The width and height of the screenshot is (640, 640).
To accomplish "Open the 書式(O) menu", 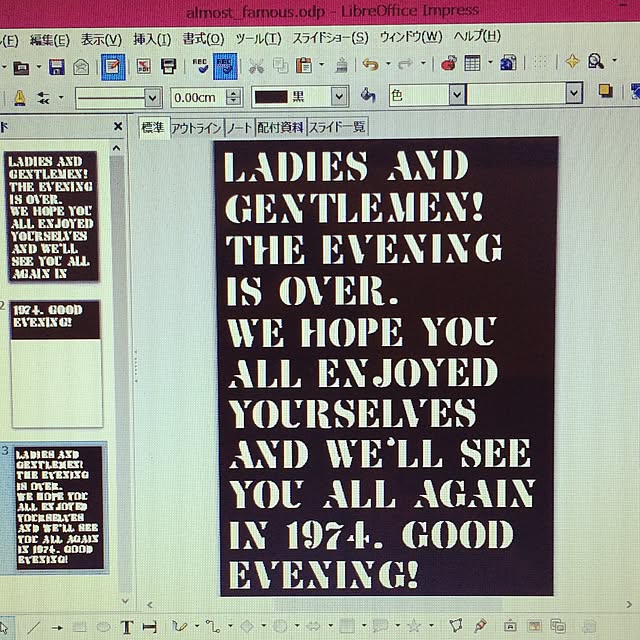I will pyautogui.click(x=203, y=39).
